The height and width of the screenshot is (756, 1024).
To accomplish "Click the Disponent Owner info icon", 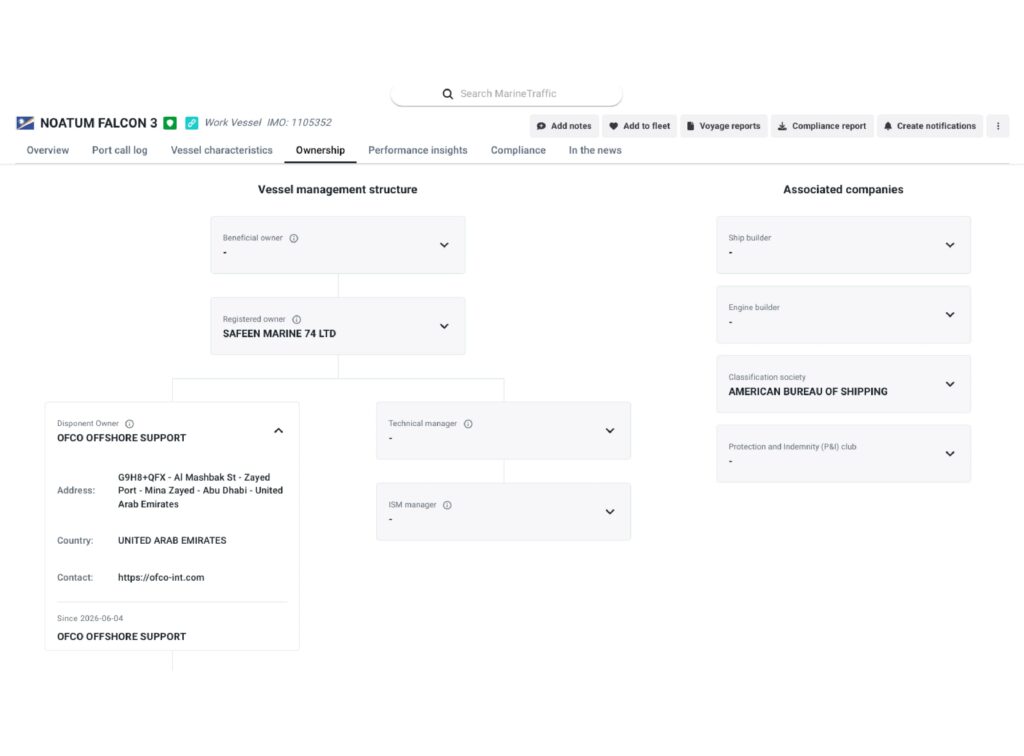I will pos(129,424).
